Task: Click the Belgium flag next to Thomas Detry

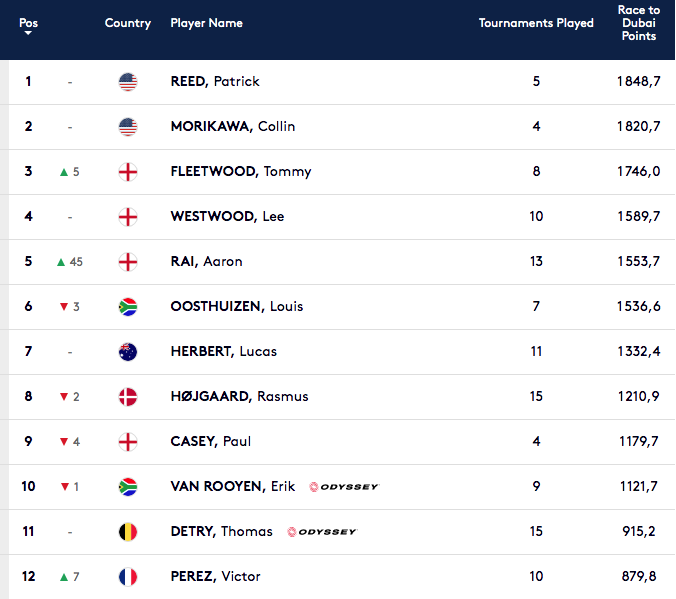Action: click(128, 532)
